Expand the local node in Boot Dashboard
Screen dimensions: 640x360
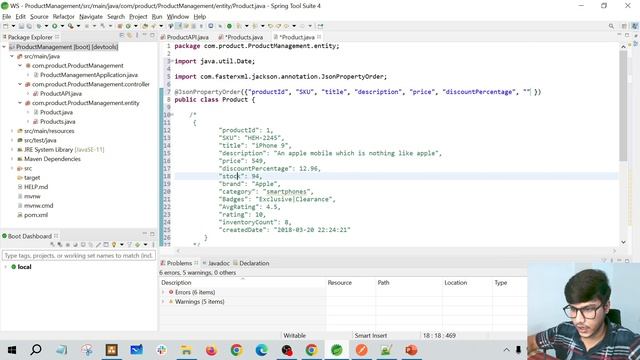pos(5,267)
